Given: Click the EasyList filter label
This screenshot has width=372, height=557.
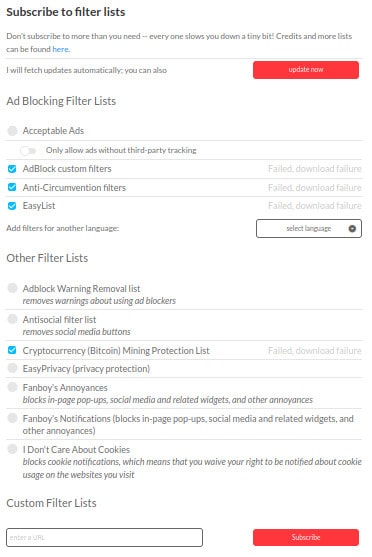Looking at the screenshot, I should click(x=39, y=206).
